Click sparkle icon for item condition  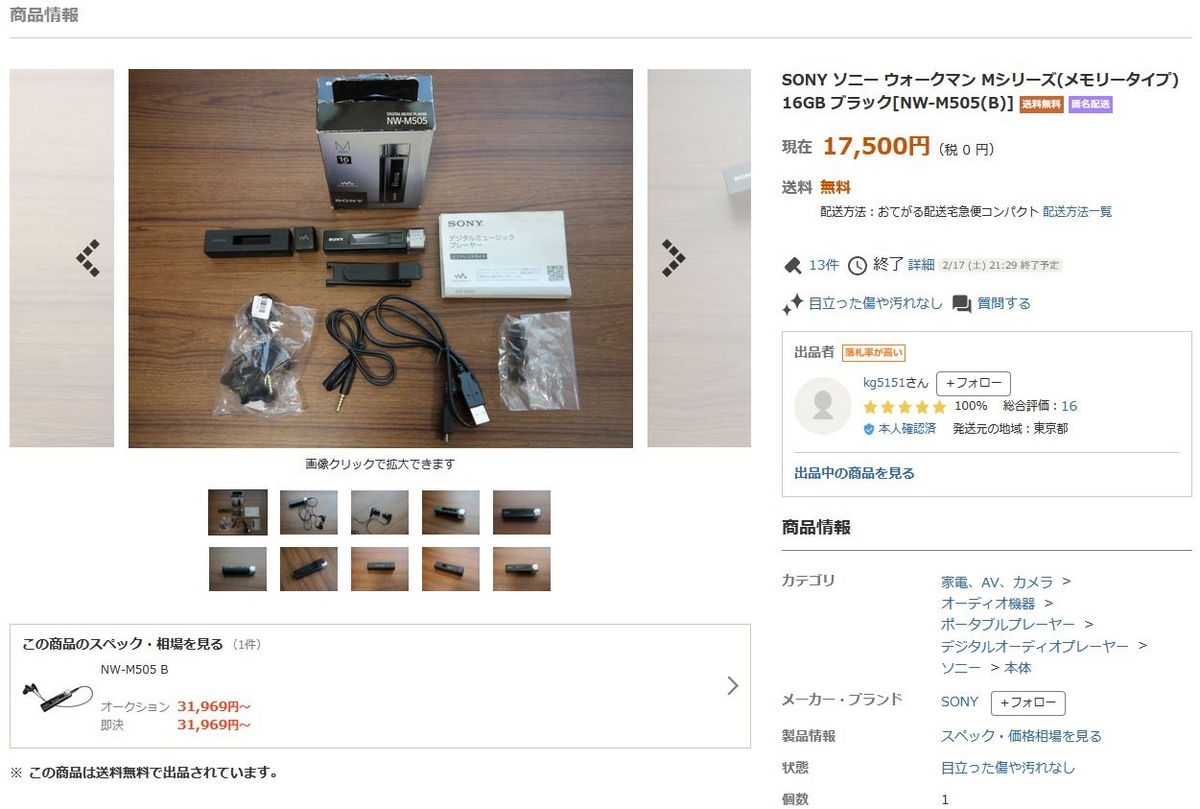tap(793, 303)
